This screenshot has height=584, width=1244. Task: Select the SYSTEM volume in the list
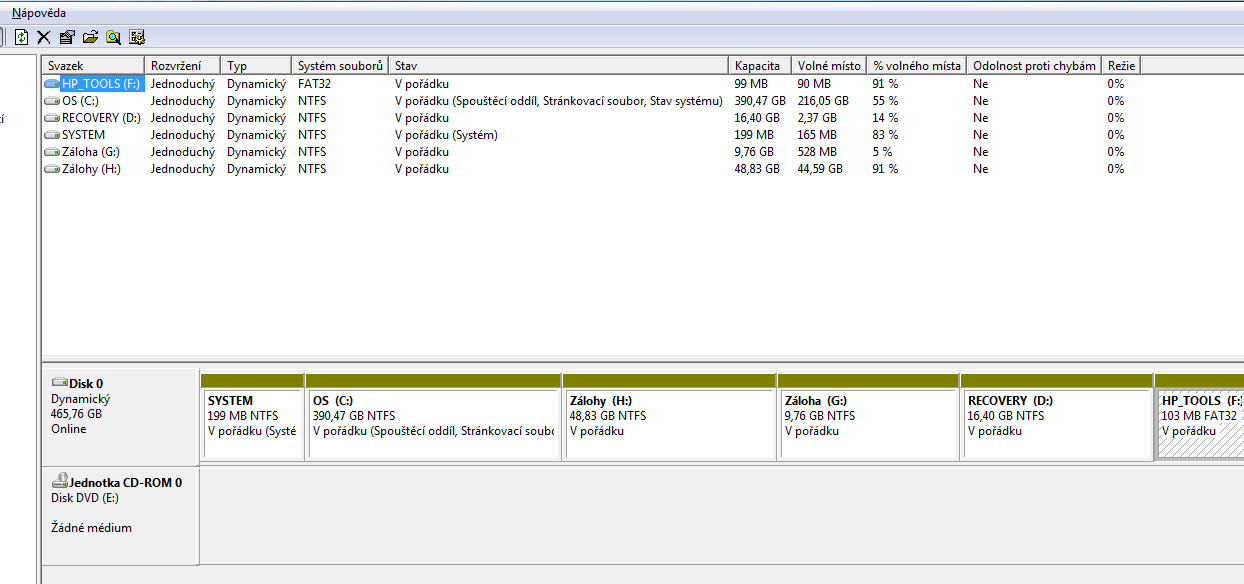tap(592, 135)
